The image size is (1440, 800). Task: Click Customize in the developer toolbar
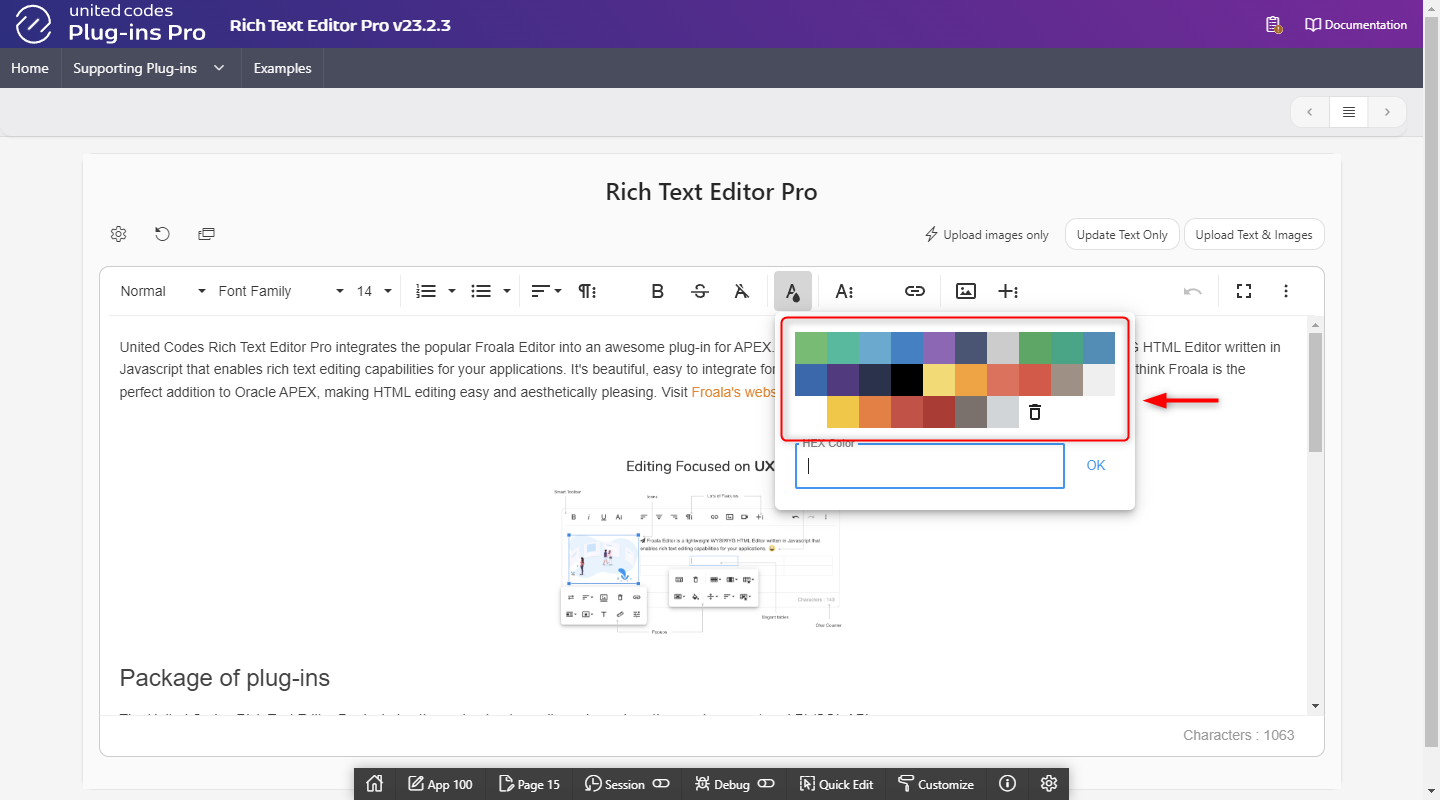935,784
